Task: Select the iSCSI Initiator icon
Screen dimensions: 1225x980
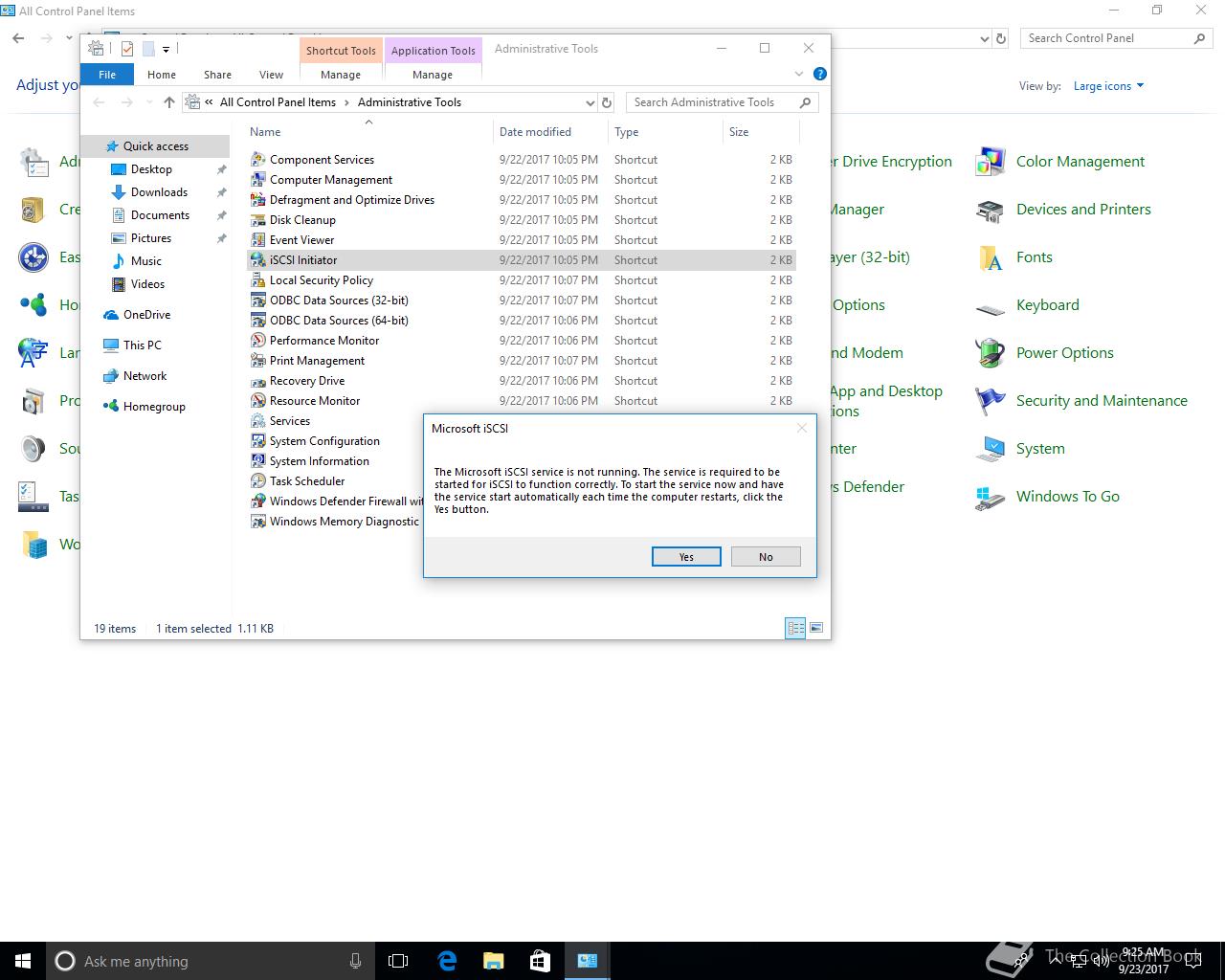Action: point(257,260)
